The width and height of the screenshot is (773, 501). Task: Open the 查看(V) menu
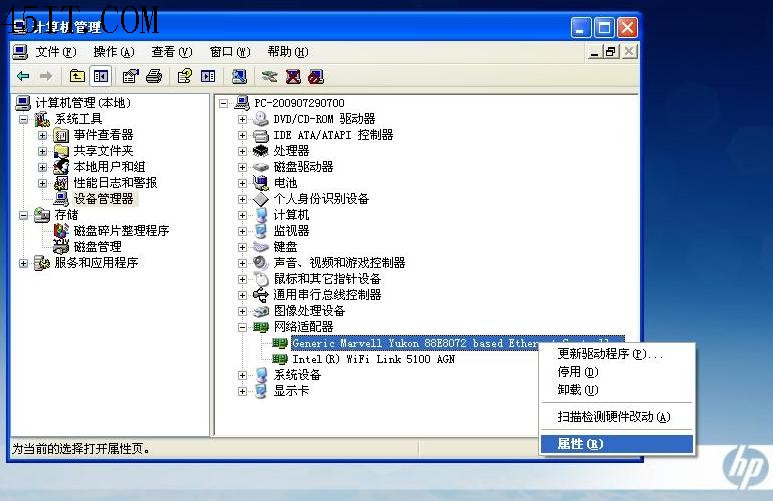click(172, 52)
